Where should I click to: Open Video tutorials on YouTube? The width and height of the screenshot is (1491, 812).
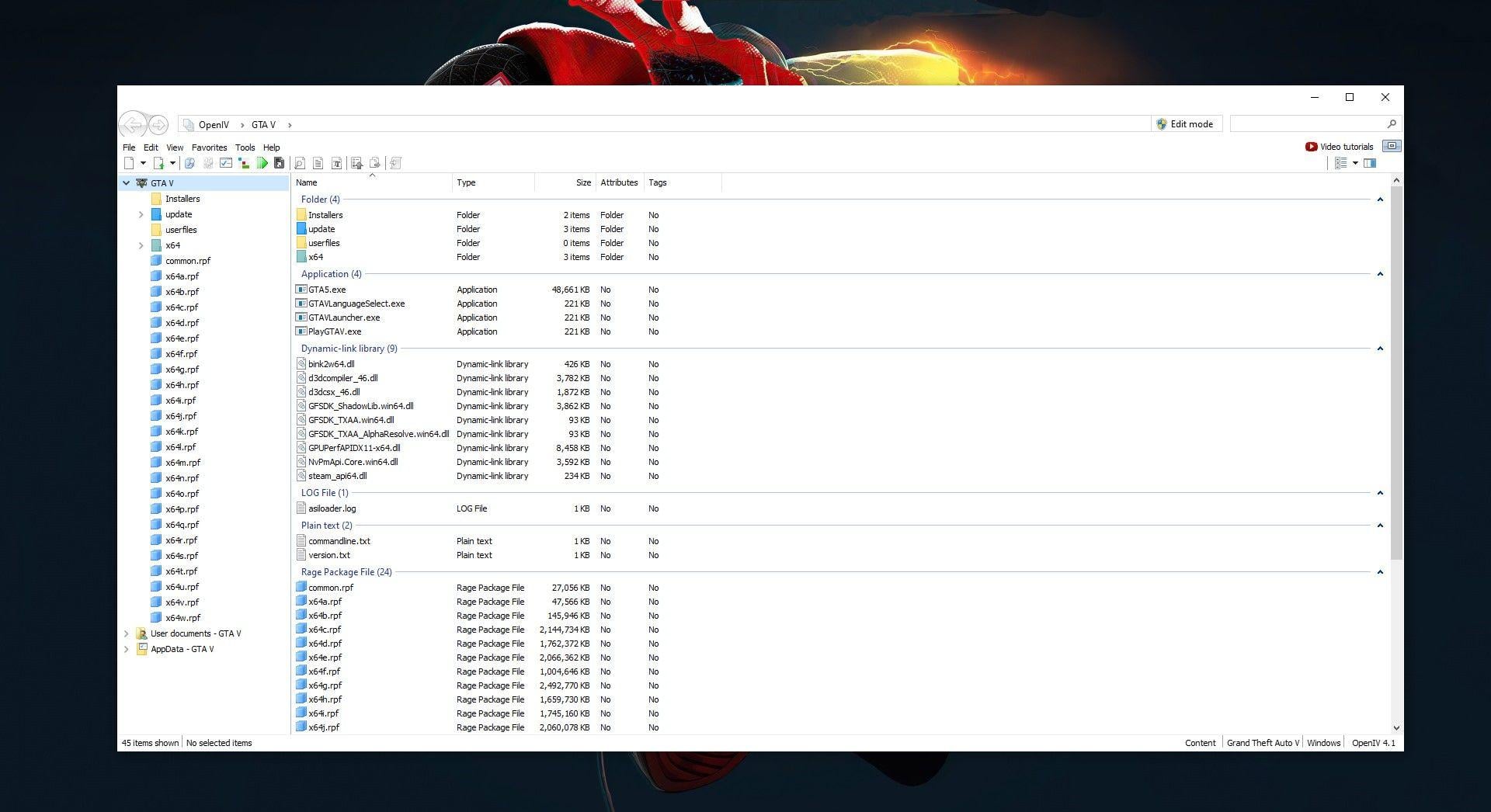point(1340,146)
